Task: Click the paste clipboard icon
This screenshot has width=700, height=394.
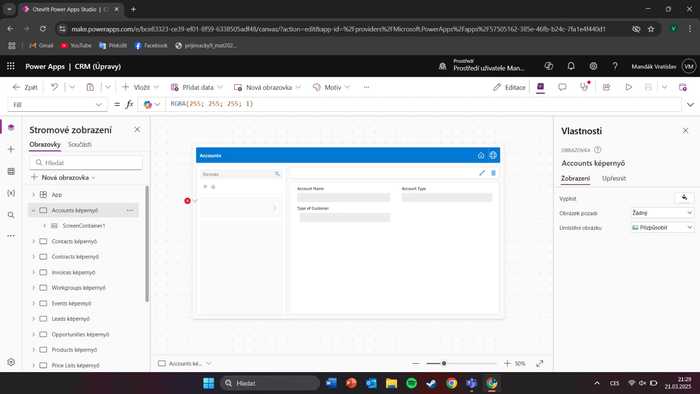Action: [x=90, y=87]
